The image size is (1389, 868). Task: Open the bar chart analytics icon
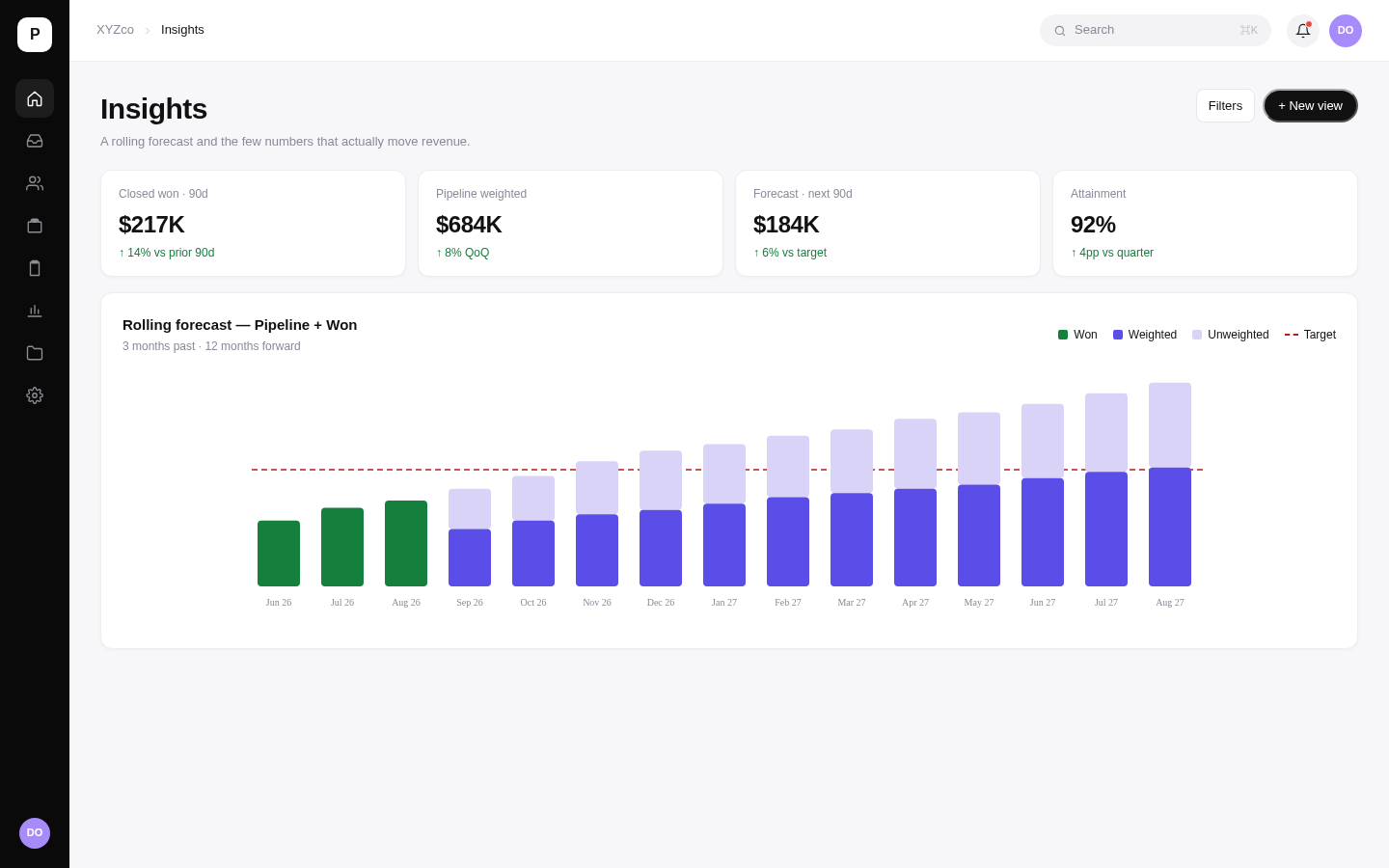(x=35, y=311)
